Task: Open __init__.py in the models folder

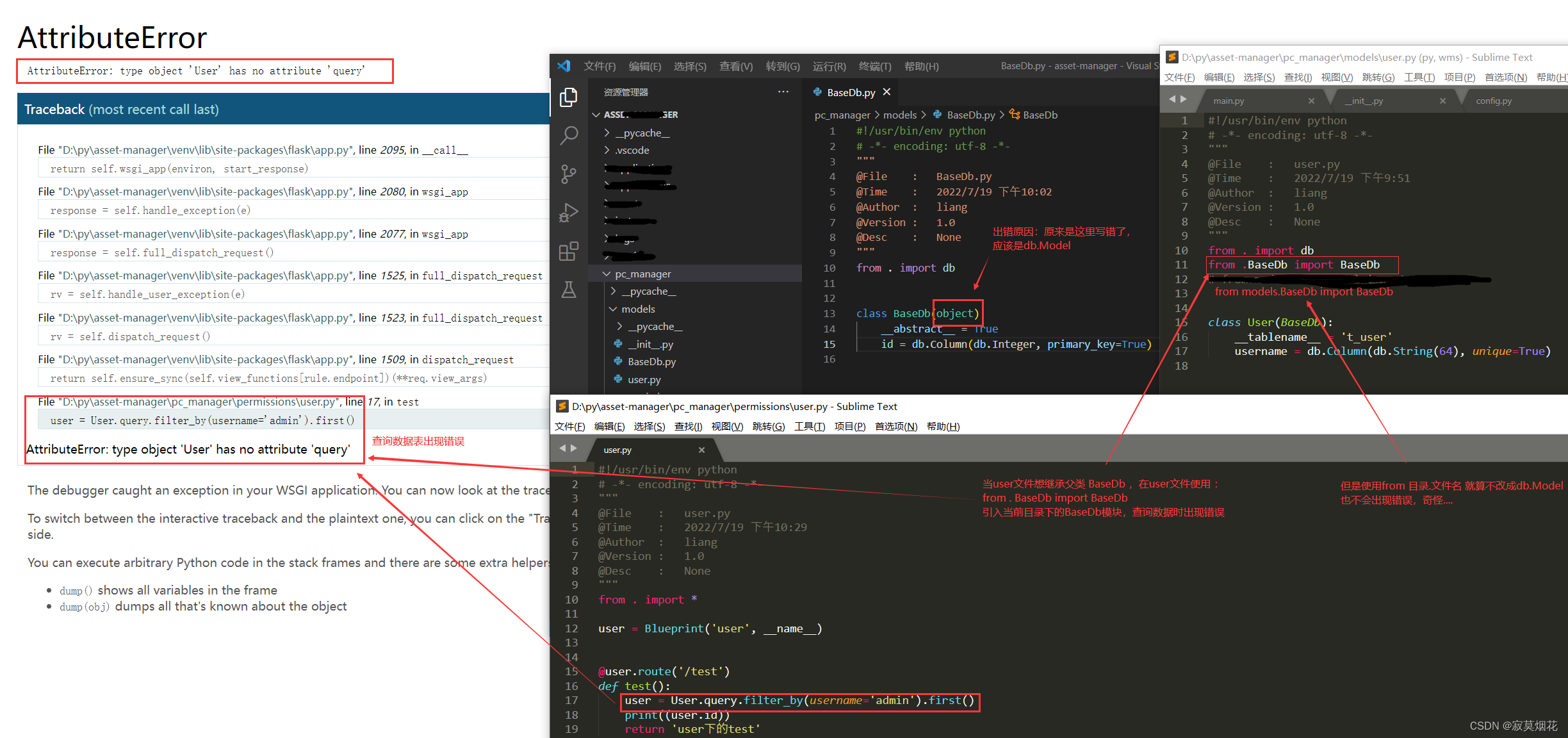Action: (650, 344)
